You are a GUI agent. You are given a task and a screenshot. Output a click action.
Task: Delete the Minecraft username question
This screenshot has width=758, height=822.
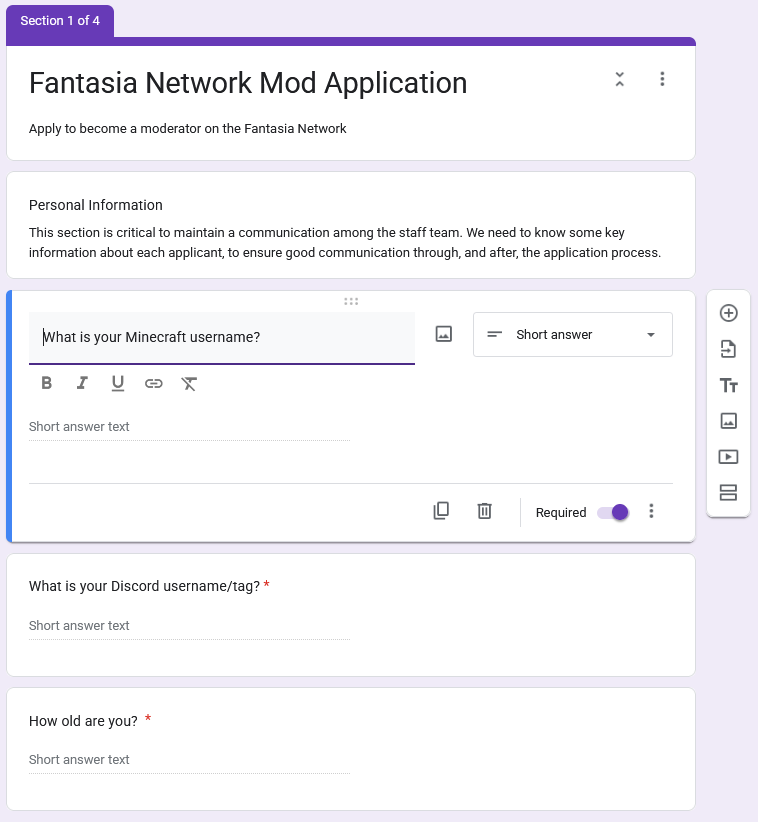click(x=484, y=511)
